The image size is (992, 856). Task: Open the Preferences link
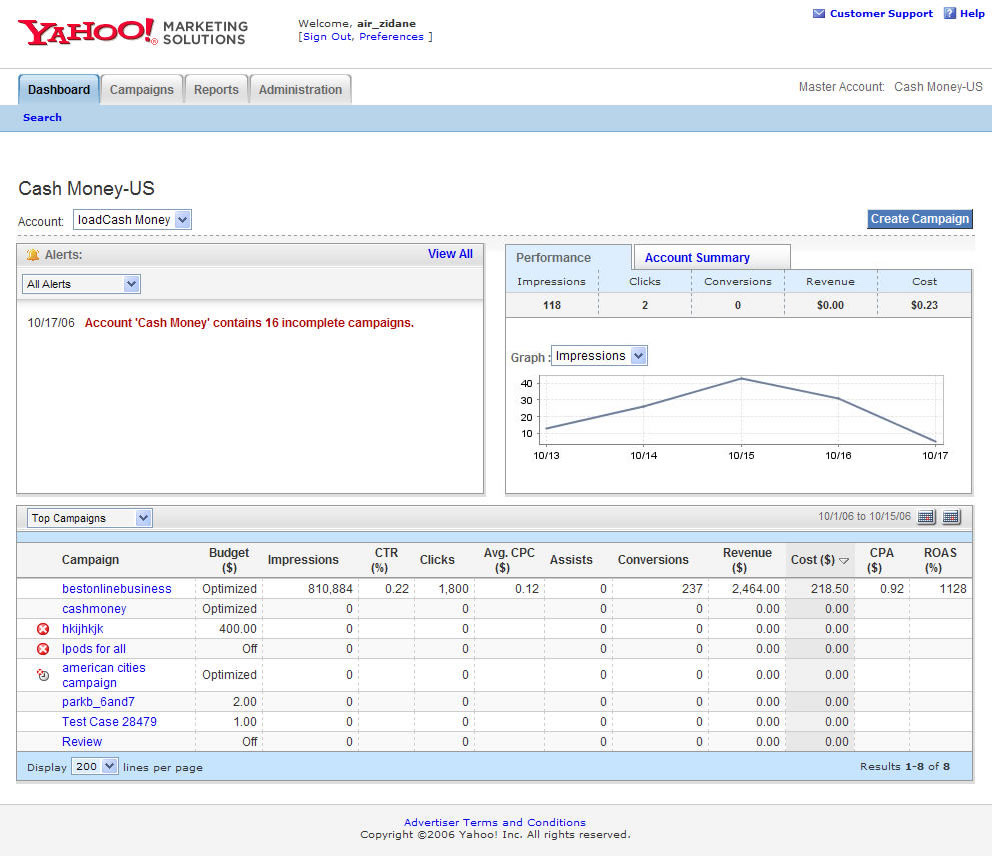(x=392, y=37)
